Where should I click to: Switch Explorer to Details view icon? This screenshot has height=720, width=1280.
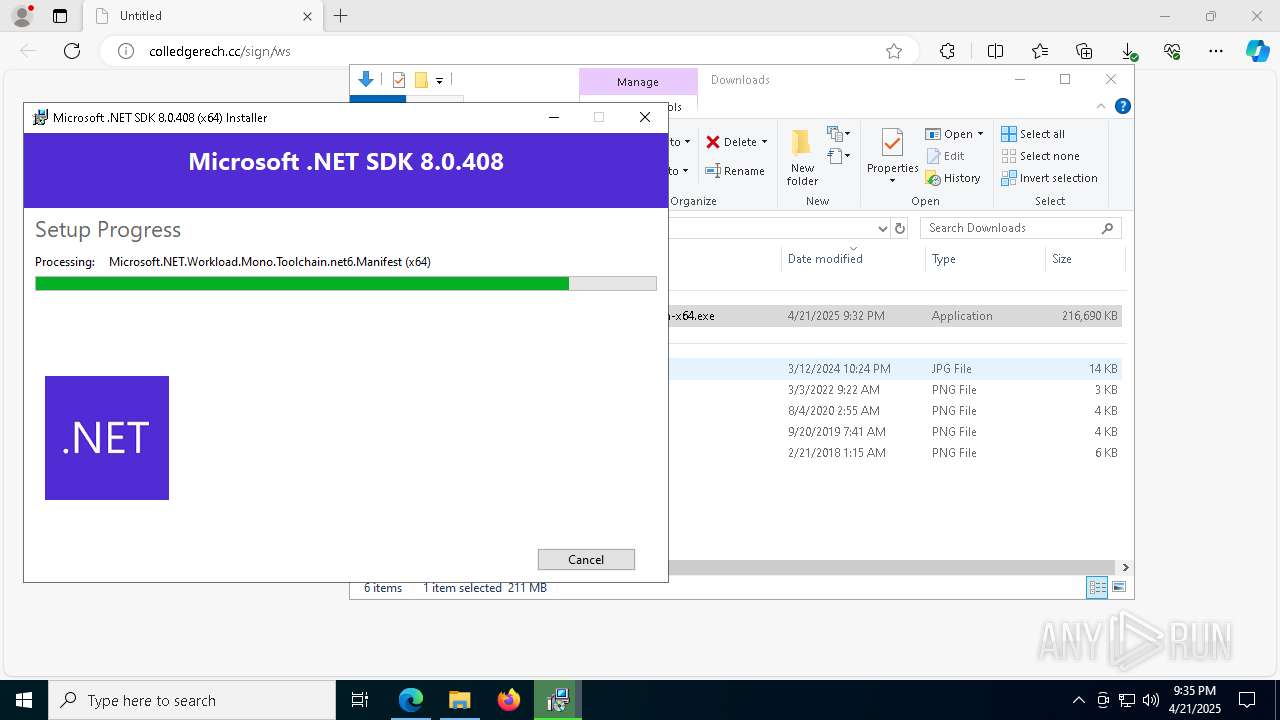coord(1097,588)
